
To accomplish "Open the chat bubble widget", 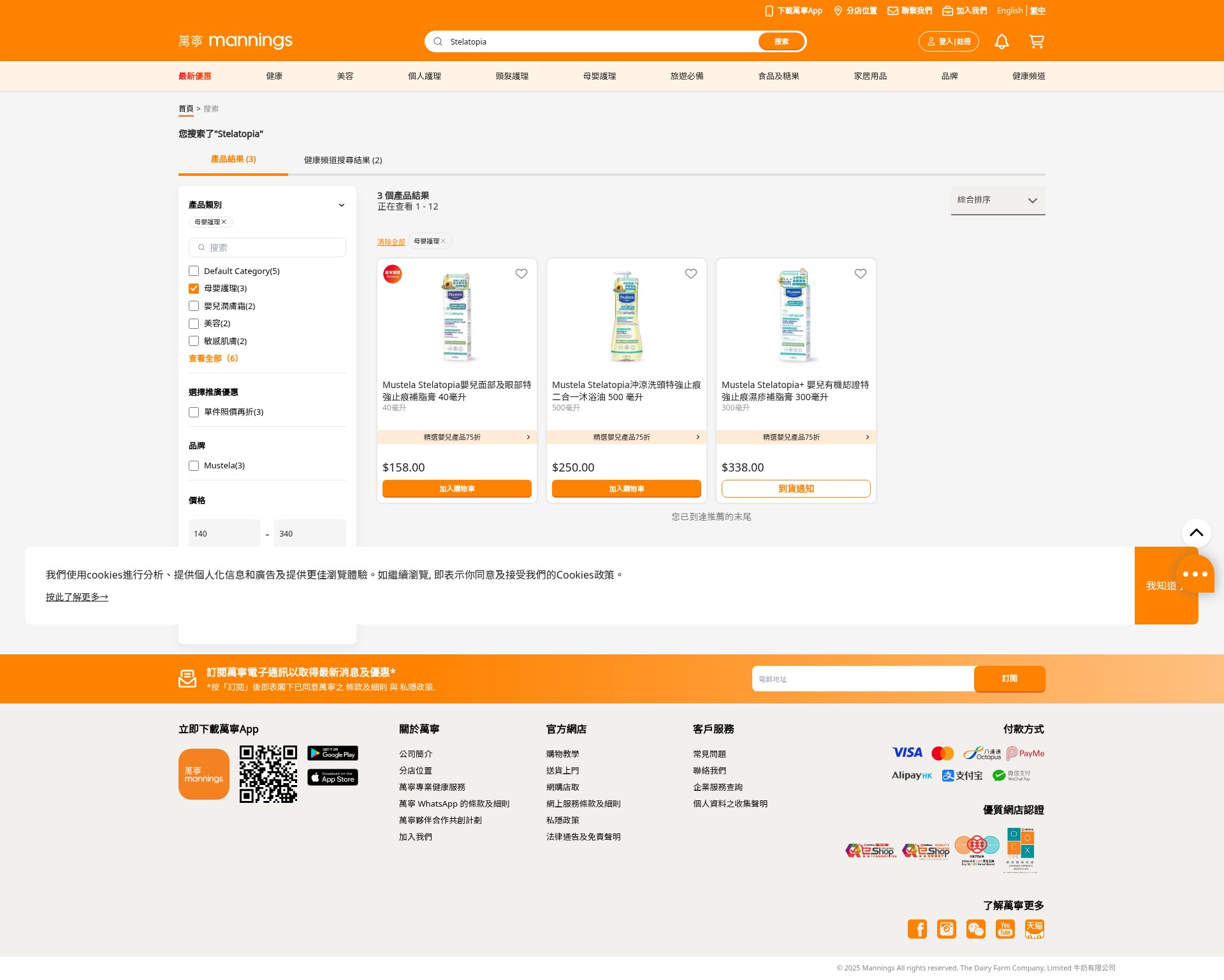I will (1195, 574).
